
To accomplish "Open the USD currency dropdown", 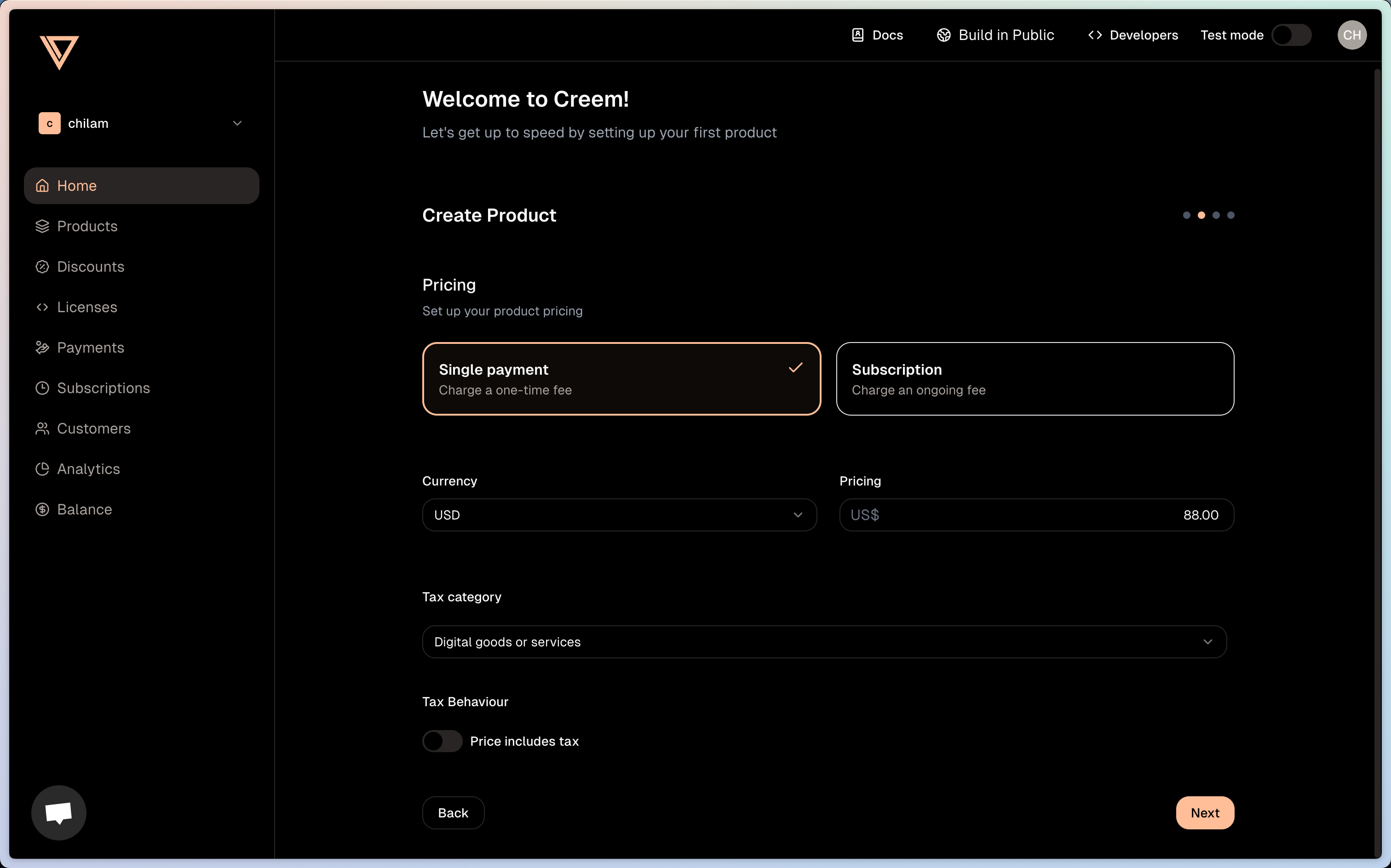I will [619, 515].
